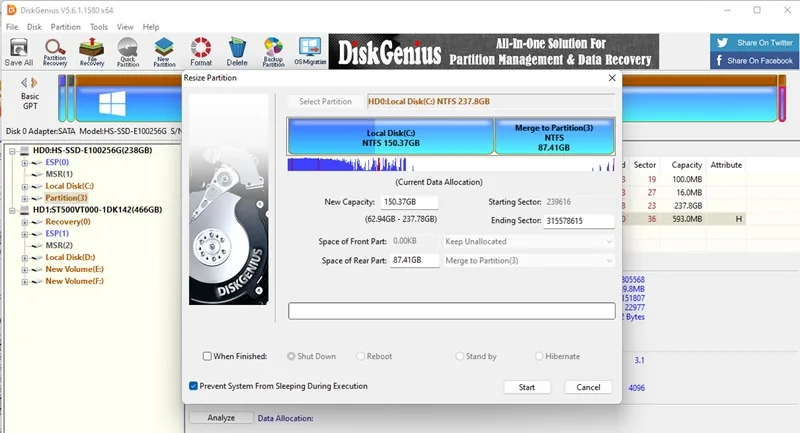
Task: Open the Partition menu
Action: click(x=65, y=27)
